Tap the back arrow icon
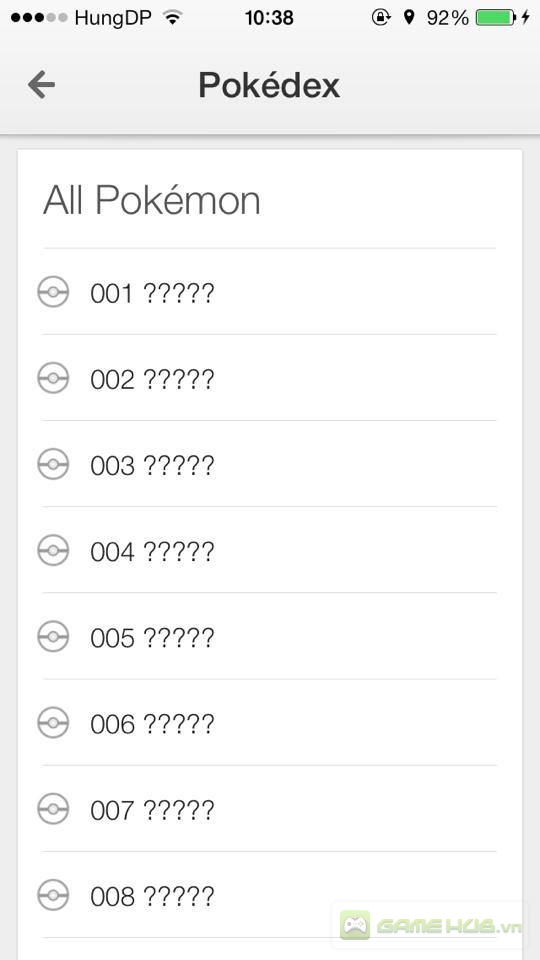 pos(42,84)
